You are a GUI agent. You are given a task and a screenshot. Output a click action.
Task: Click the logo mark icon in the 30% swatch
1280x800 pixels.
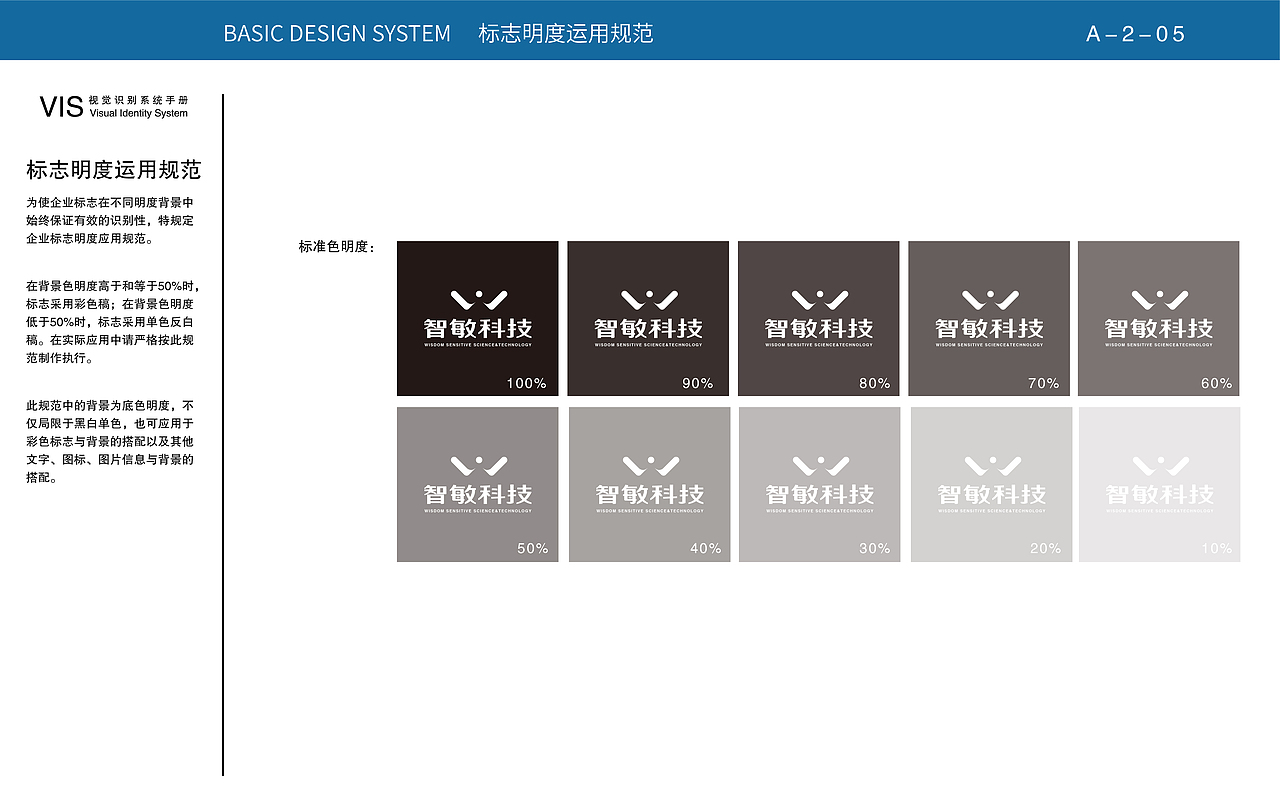[820, 465]
